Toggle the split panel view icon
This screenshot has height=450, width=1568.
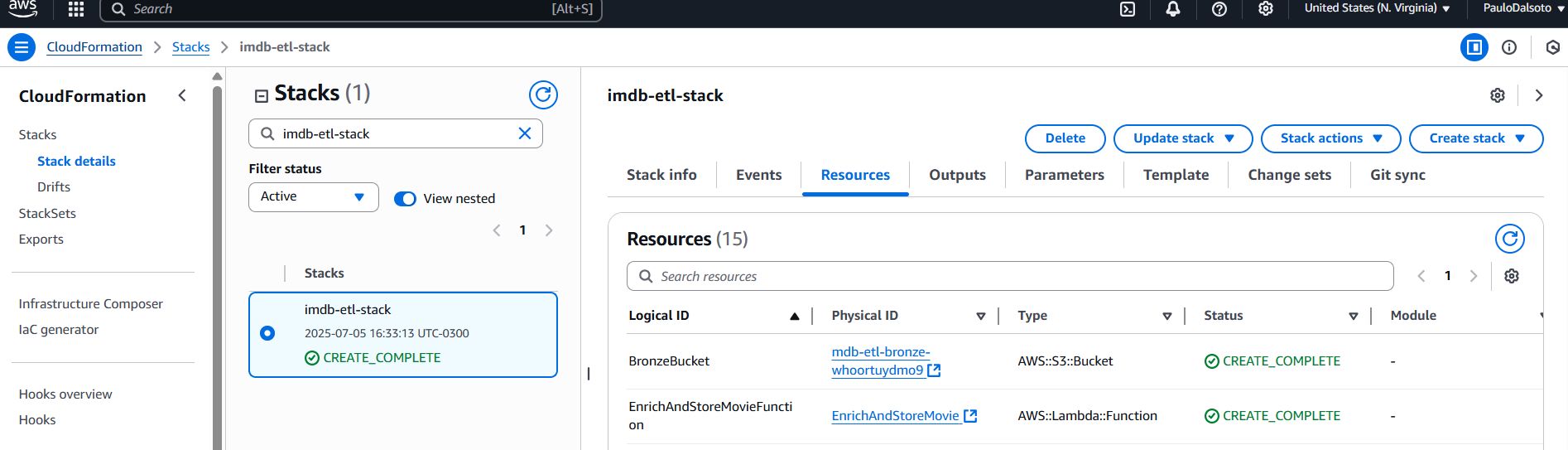tap(1474, 47)
